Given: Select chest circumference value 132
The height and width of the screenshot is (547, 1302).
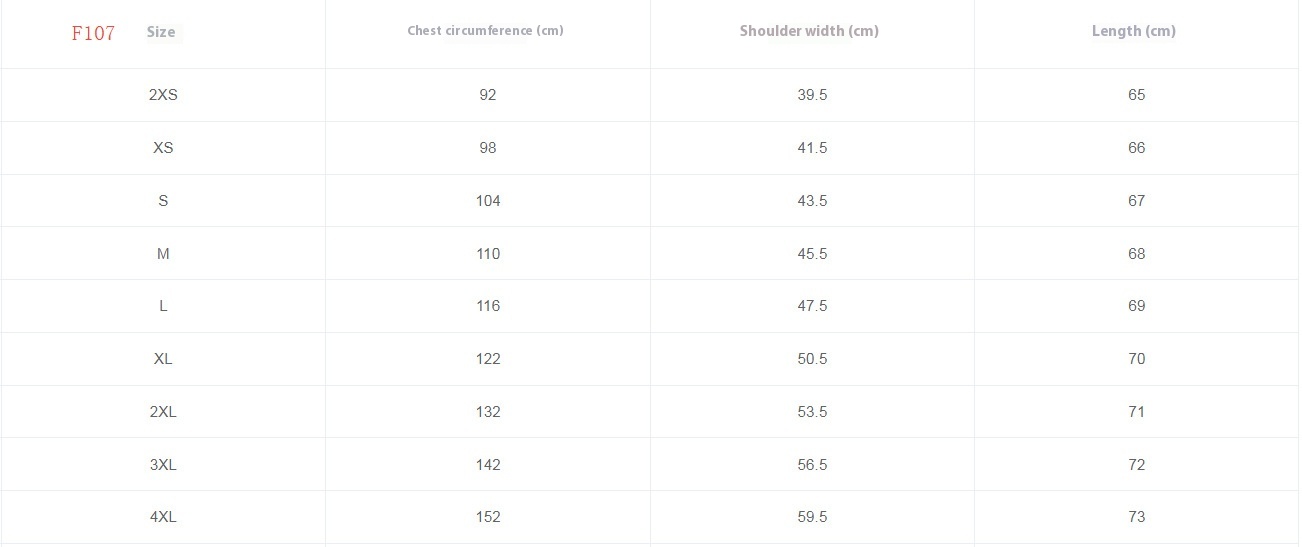Looking at the screenshot, I should [488, 412].
